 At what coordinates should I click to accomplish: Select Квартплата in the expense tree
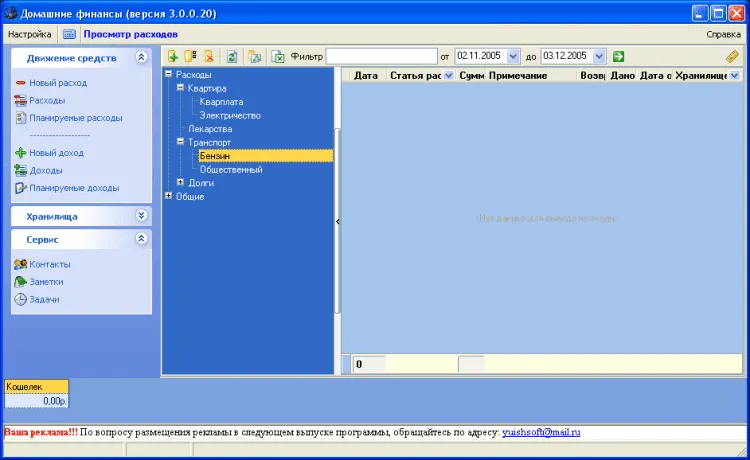[x=221, y=102]
